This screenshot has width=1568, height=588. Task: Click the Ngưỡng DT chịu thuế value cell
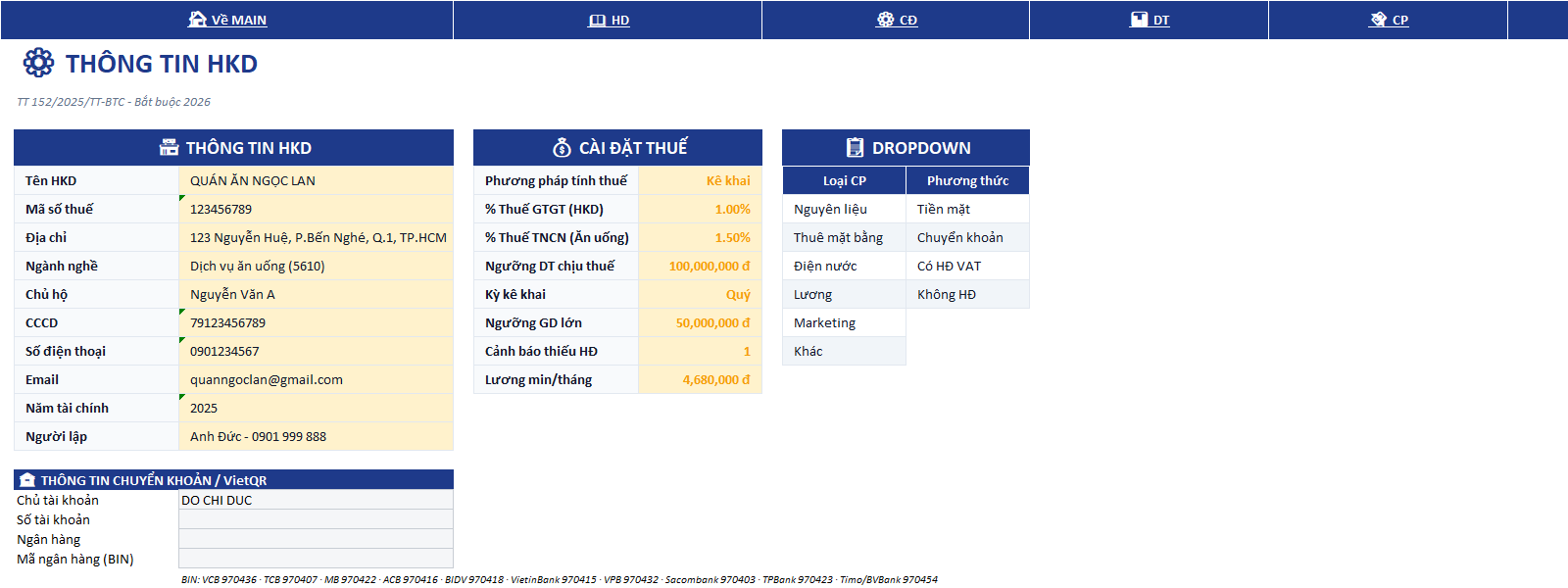(700, 266)
